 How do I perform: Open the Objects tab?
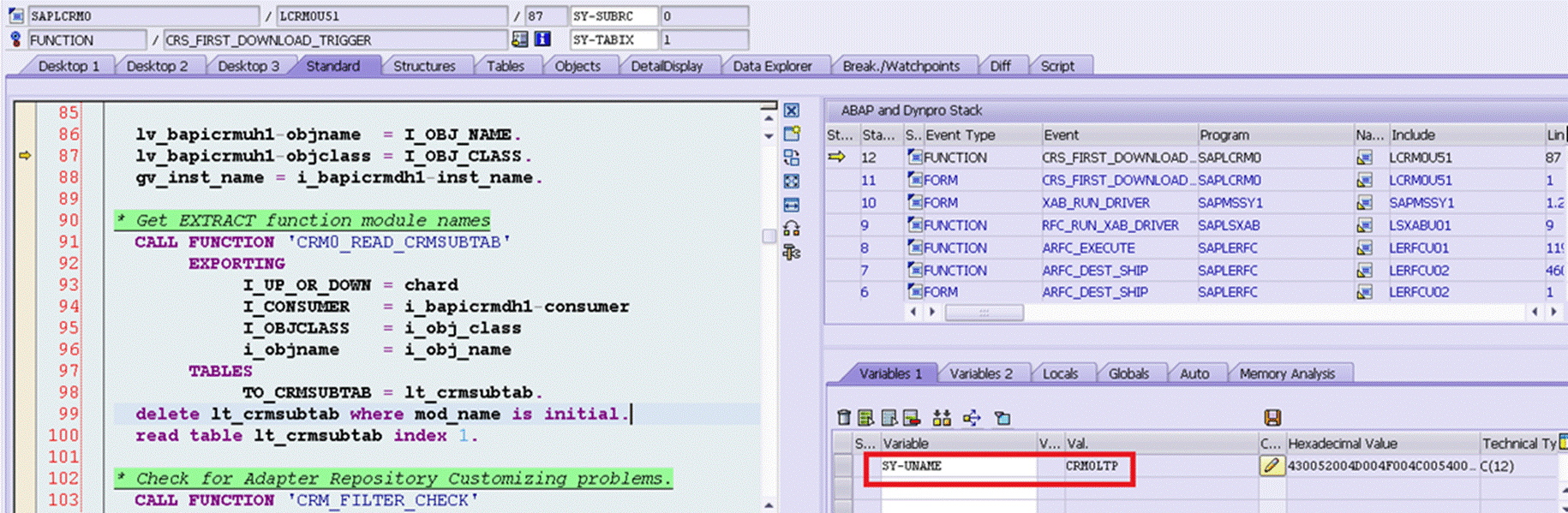click(578, 66)
